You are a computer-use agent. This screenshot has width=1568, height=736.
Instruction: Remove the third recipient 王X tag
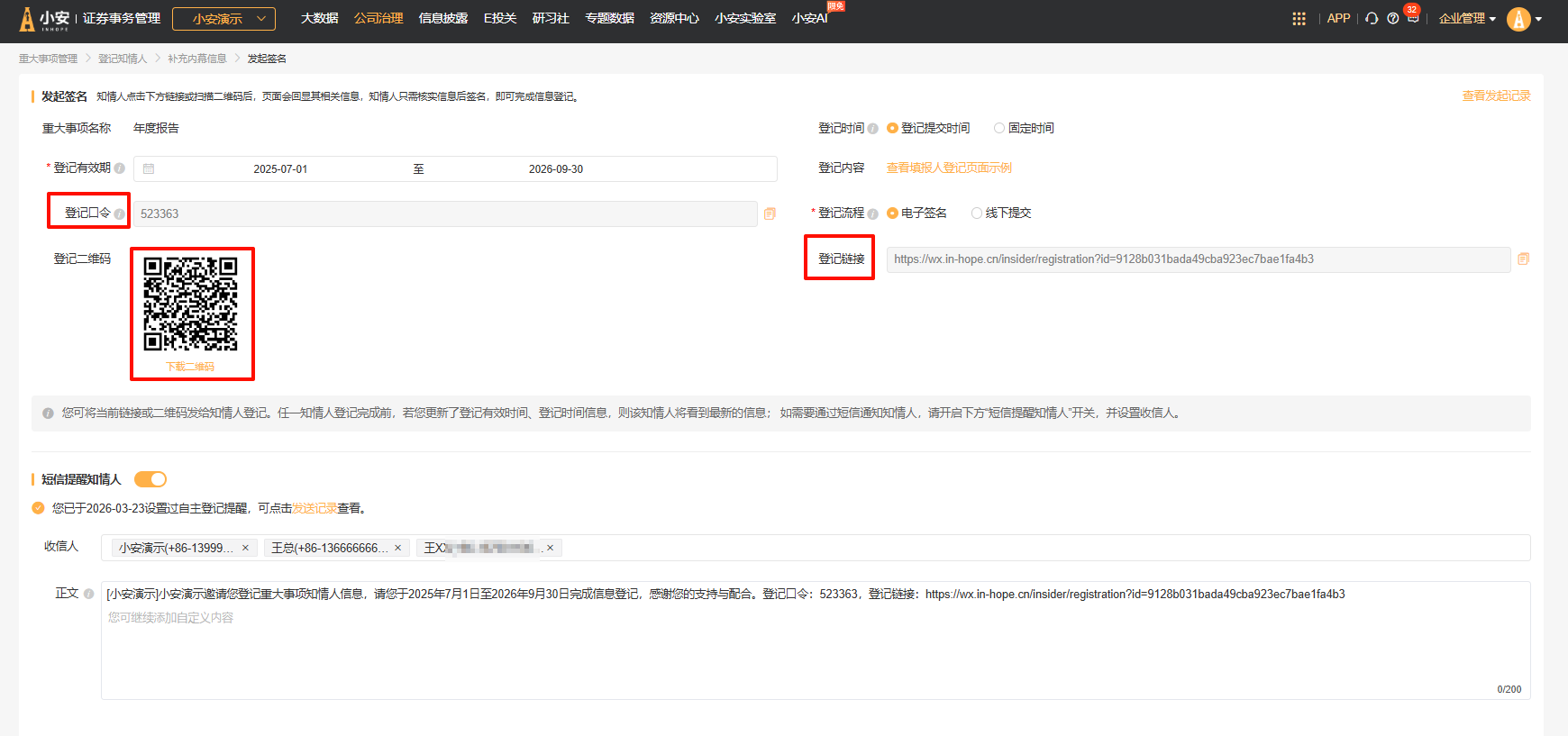550,548
